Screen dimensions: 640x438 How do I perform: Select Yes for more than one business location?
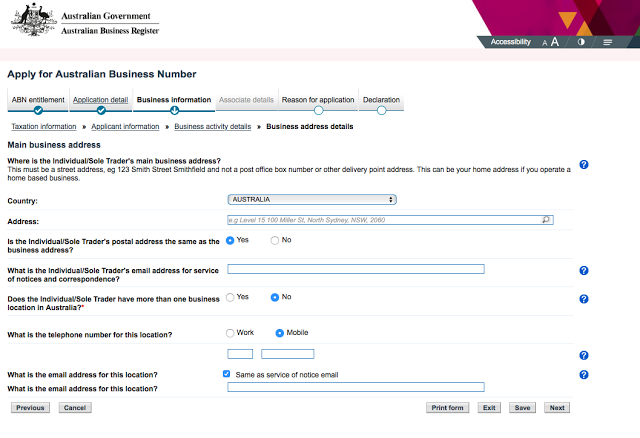pos(230,298)
